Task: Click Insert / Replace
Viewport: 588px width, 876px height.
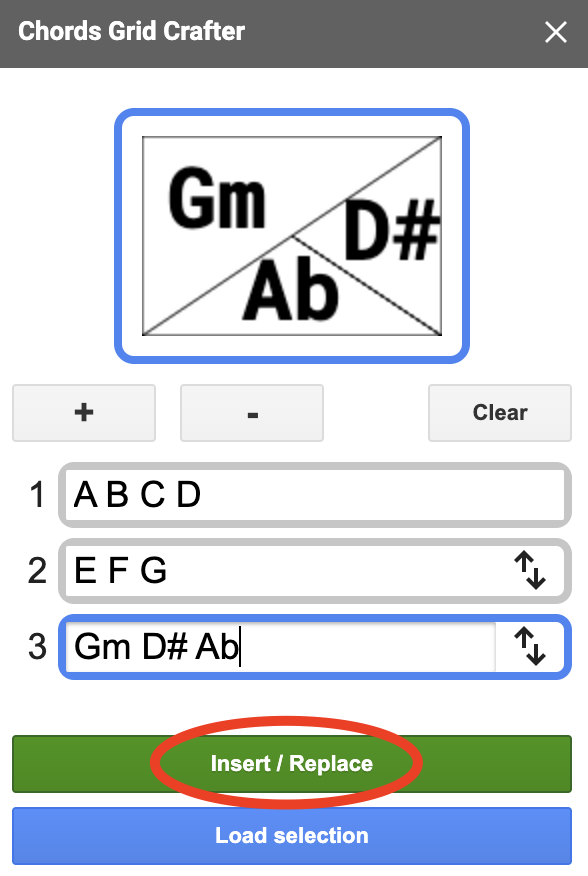Action: 292,764
